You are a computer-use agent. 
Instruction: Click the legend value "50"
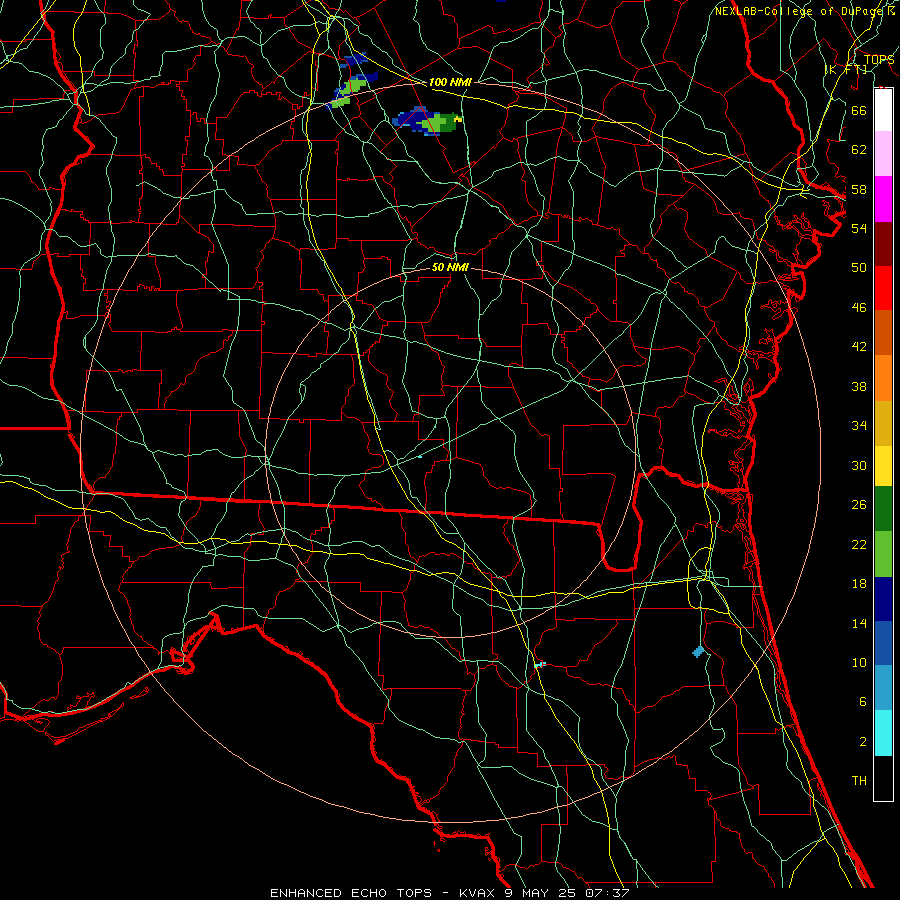click(x=859, y=267)
